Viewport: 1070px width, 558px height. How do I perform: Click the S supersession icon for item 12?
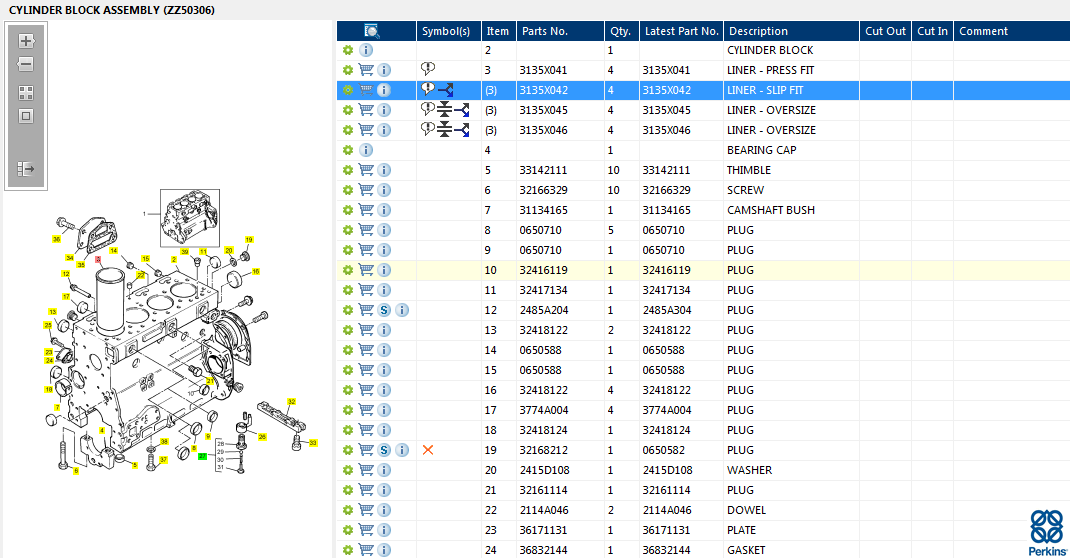(x=384, y=310)
